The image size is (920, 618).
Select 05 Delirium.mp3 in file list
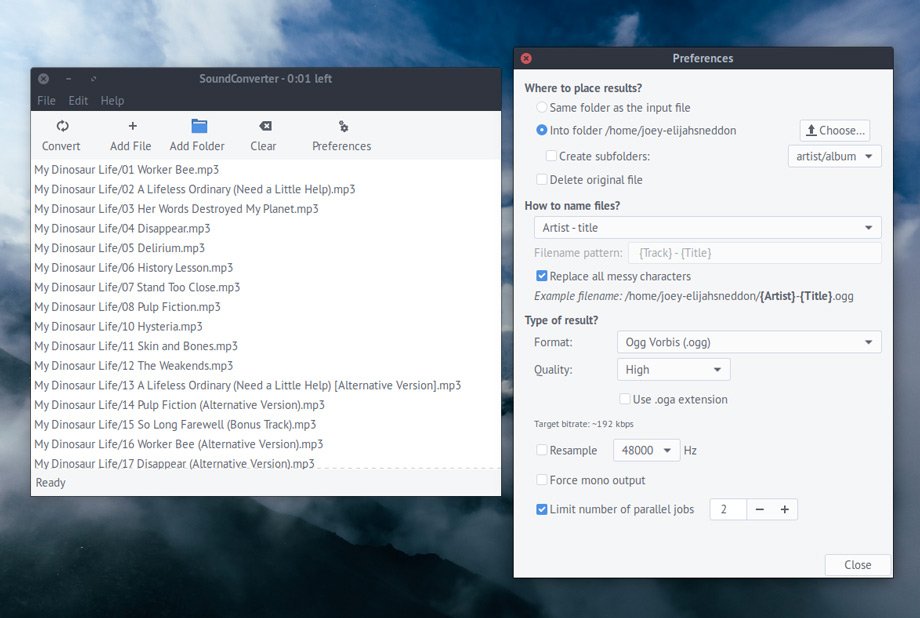click(x=119, y=248)
